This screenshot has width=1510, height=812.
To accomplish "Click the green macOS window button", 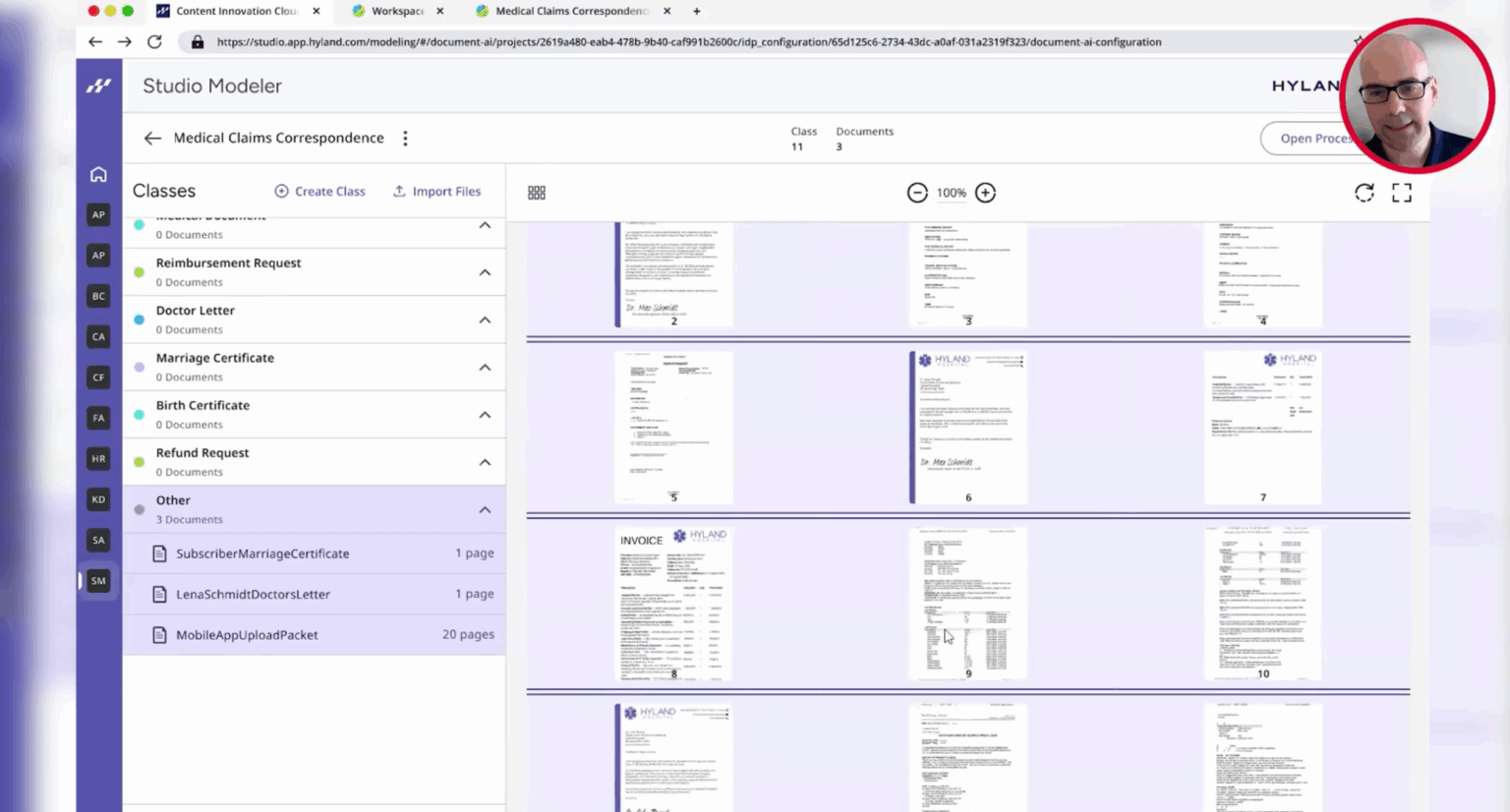I will pos(127,11).
